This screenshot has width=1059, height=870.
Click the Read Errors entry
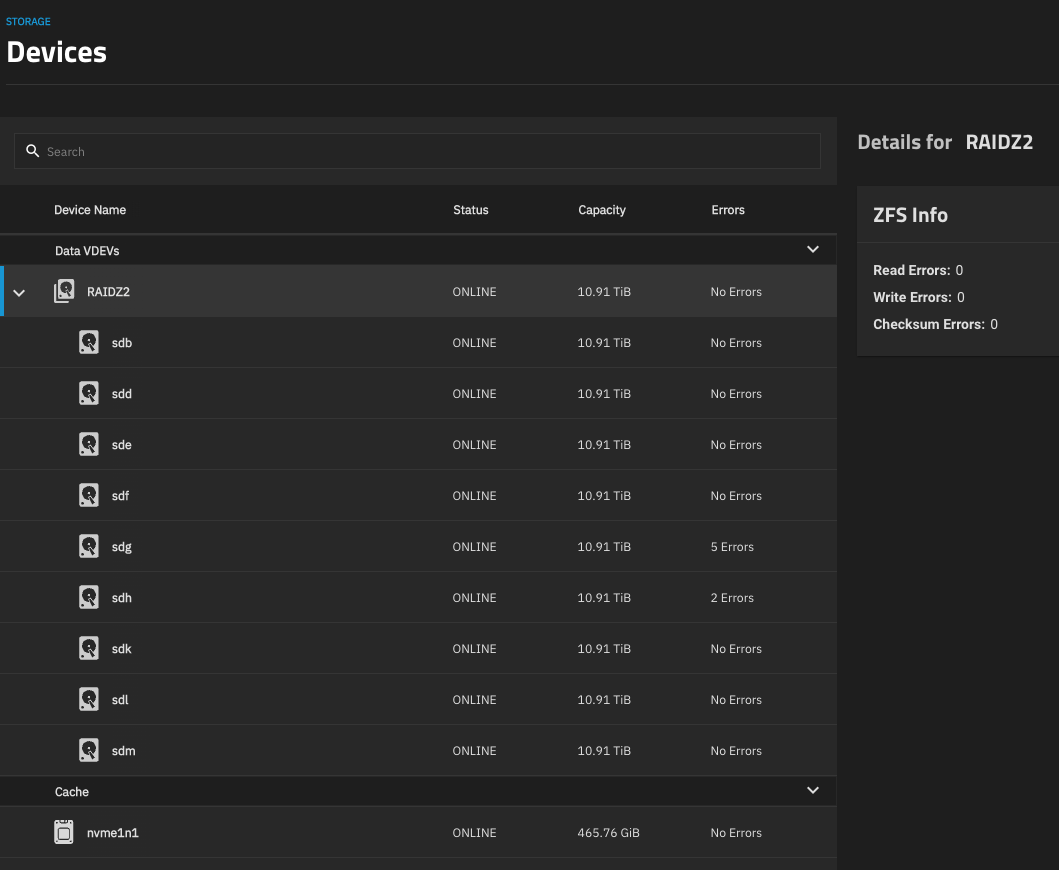[918, 270]
